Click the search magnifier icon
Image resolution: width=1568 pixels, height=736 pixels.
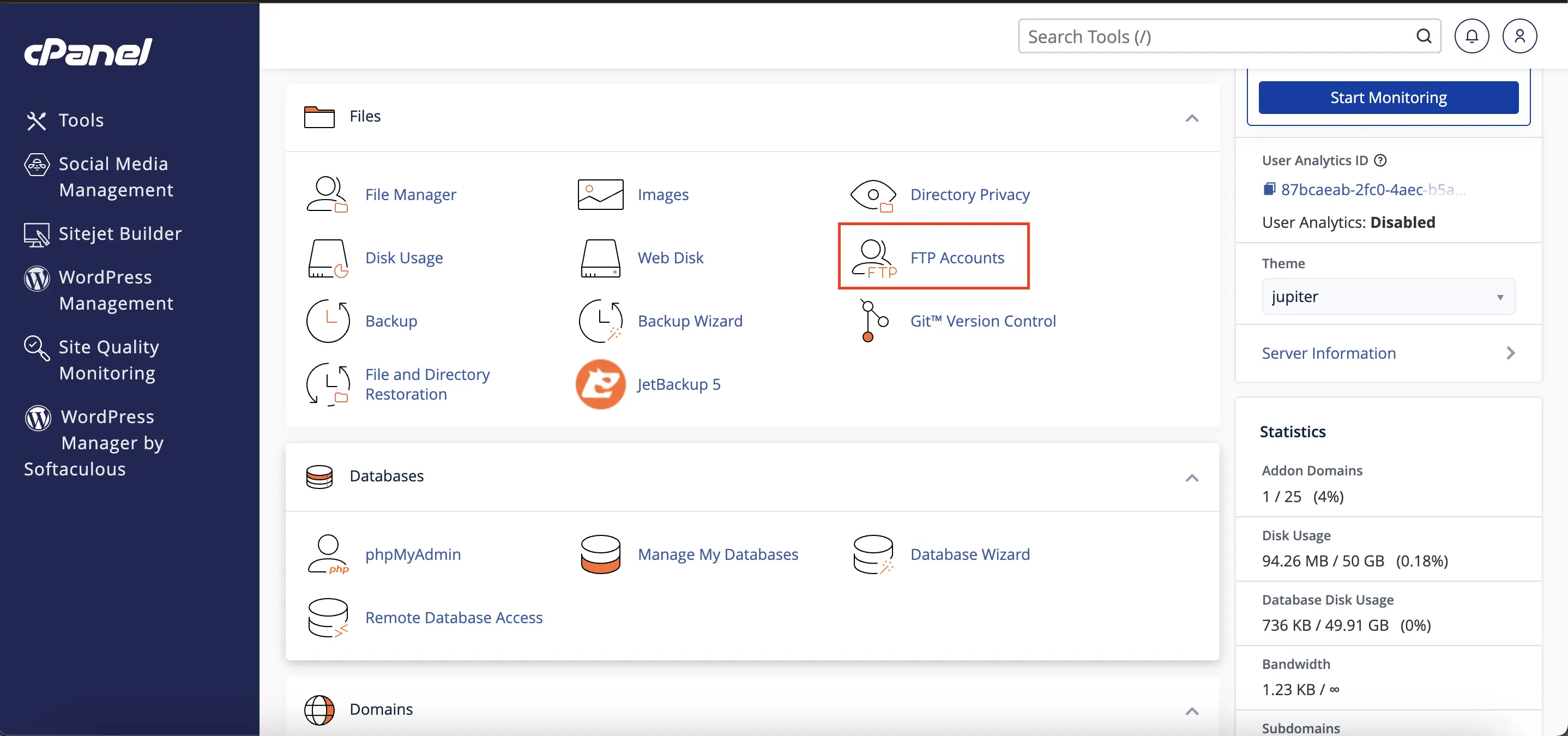pyautogui.click(x=1424, y=37)
